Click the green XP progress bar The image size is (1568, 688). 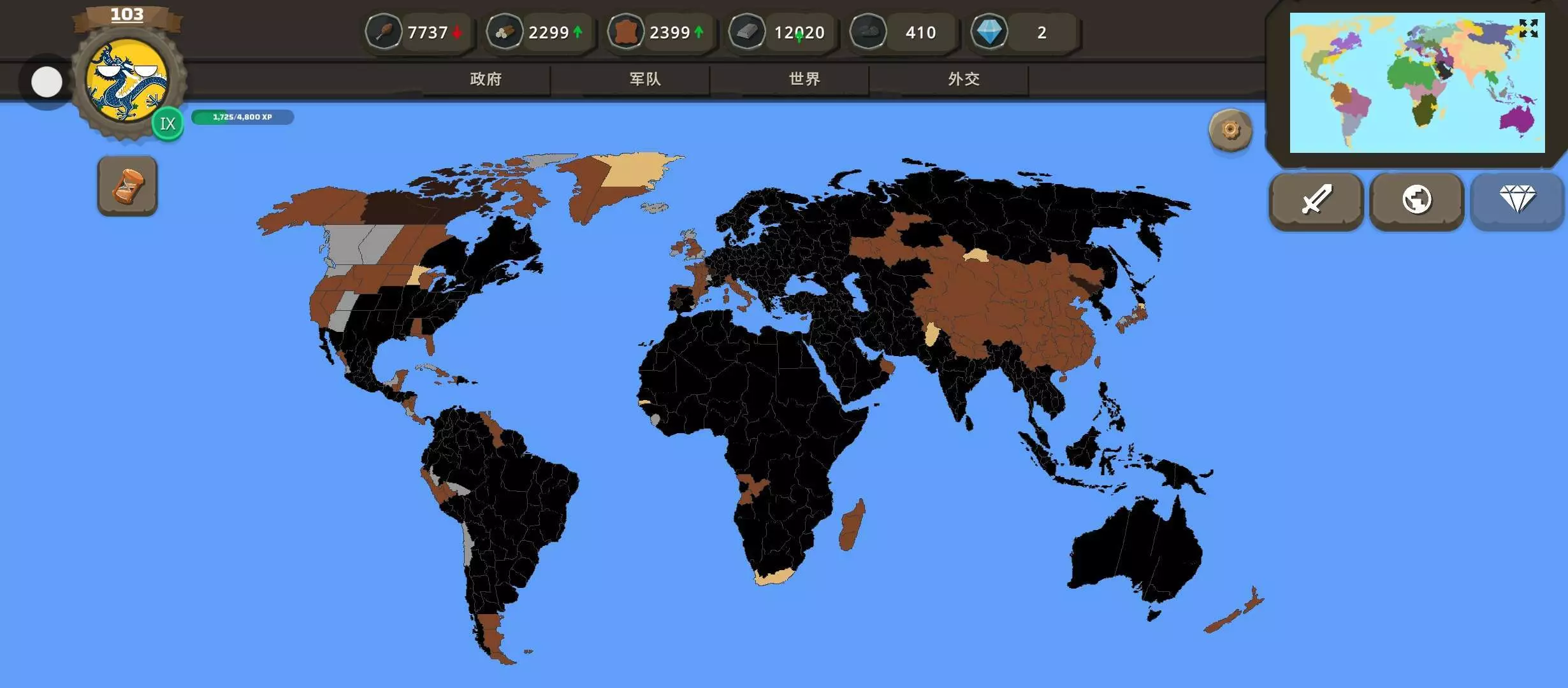242,117
